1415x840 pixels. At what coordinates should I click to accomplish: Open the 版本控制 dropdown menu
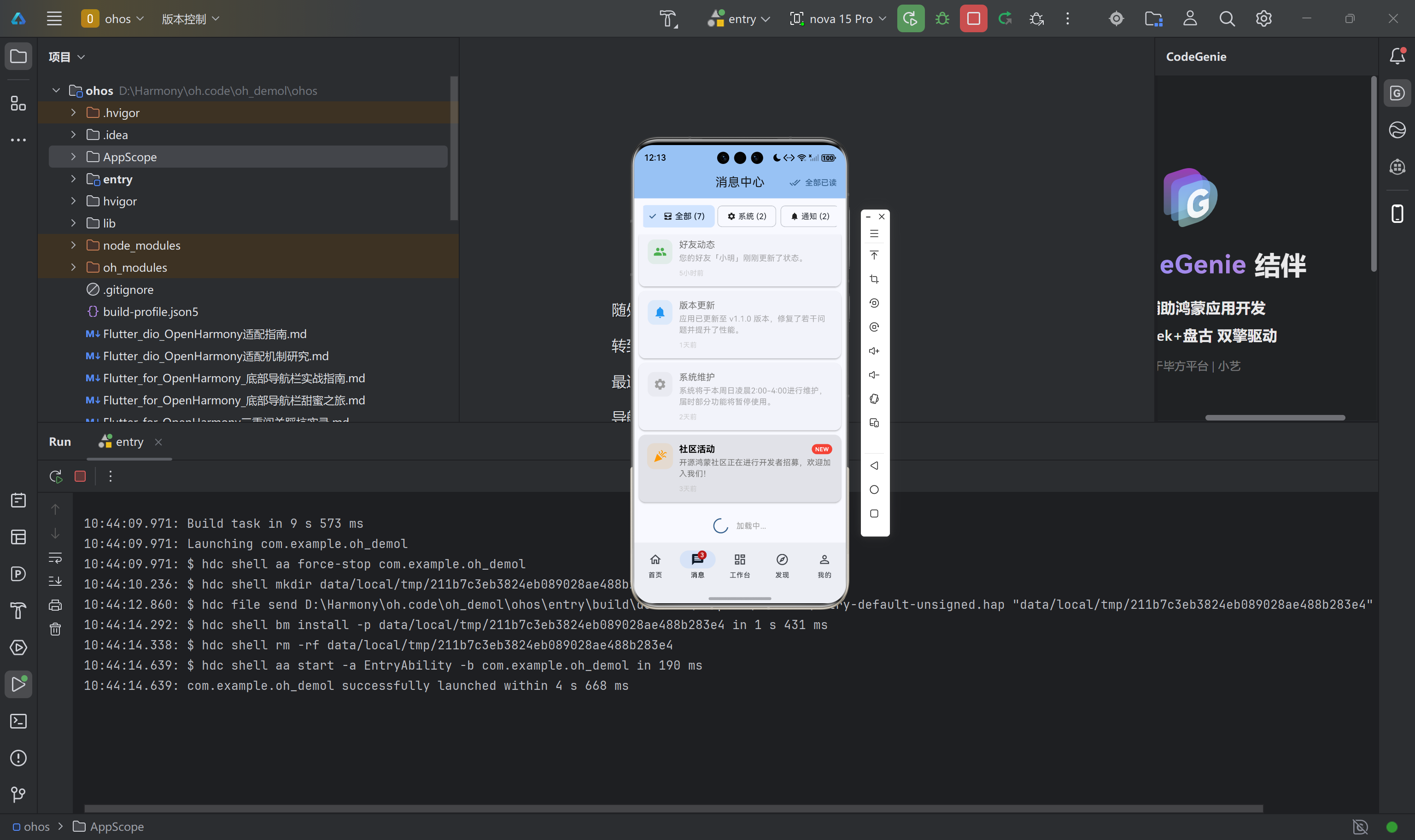[190, 19]
